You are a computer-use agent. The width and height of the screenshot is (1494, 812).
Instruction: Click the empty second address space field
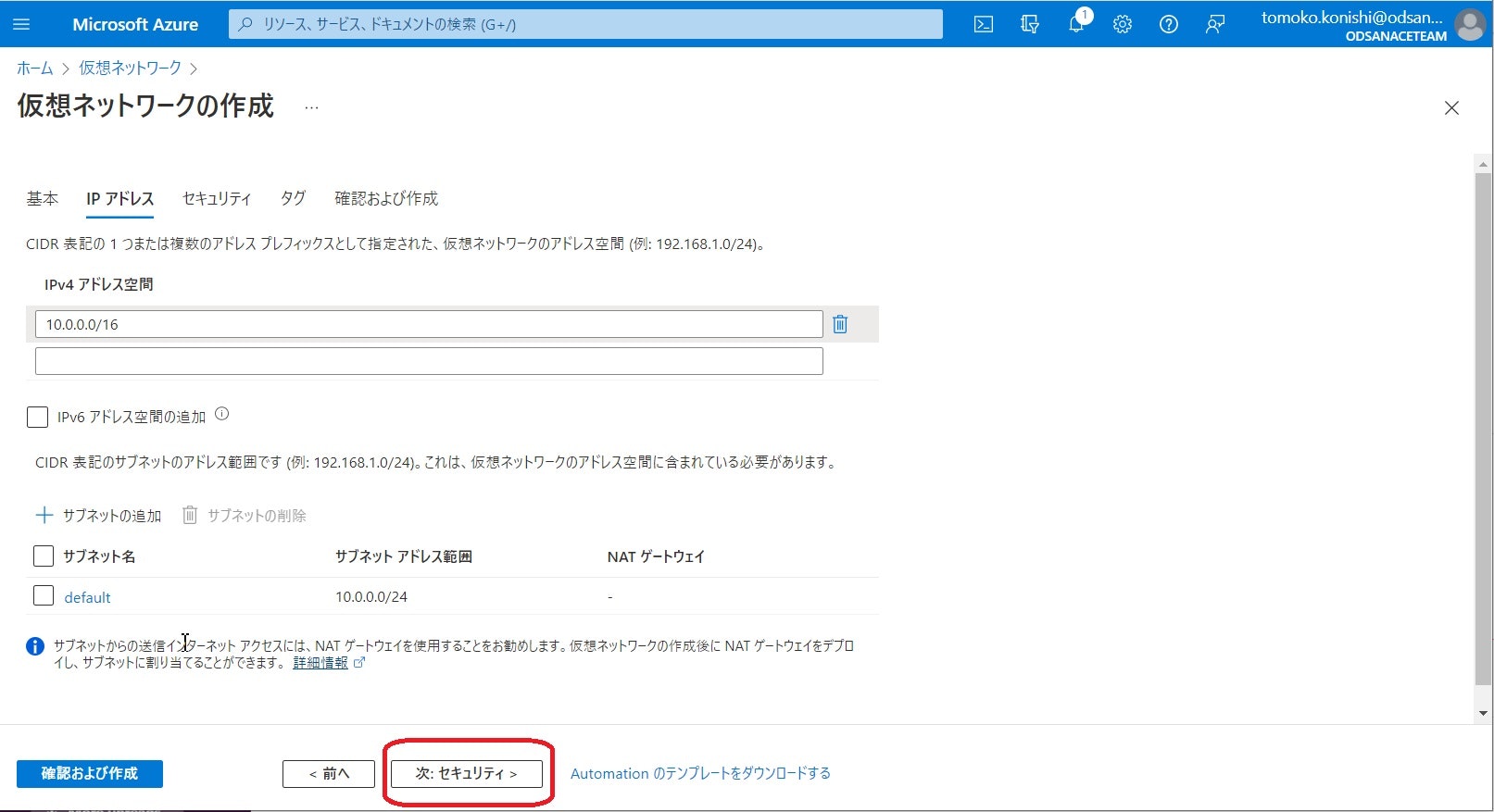(x=429, y=361)
